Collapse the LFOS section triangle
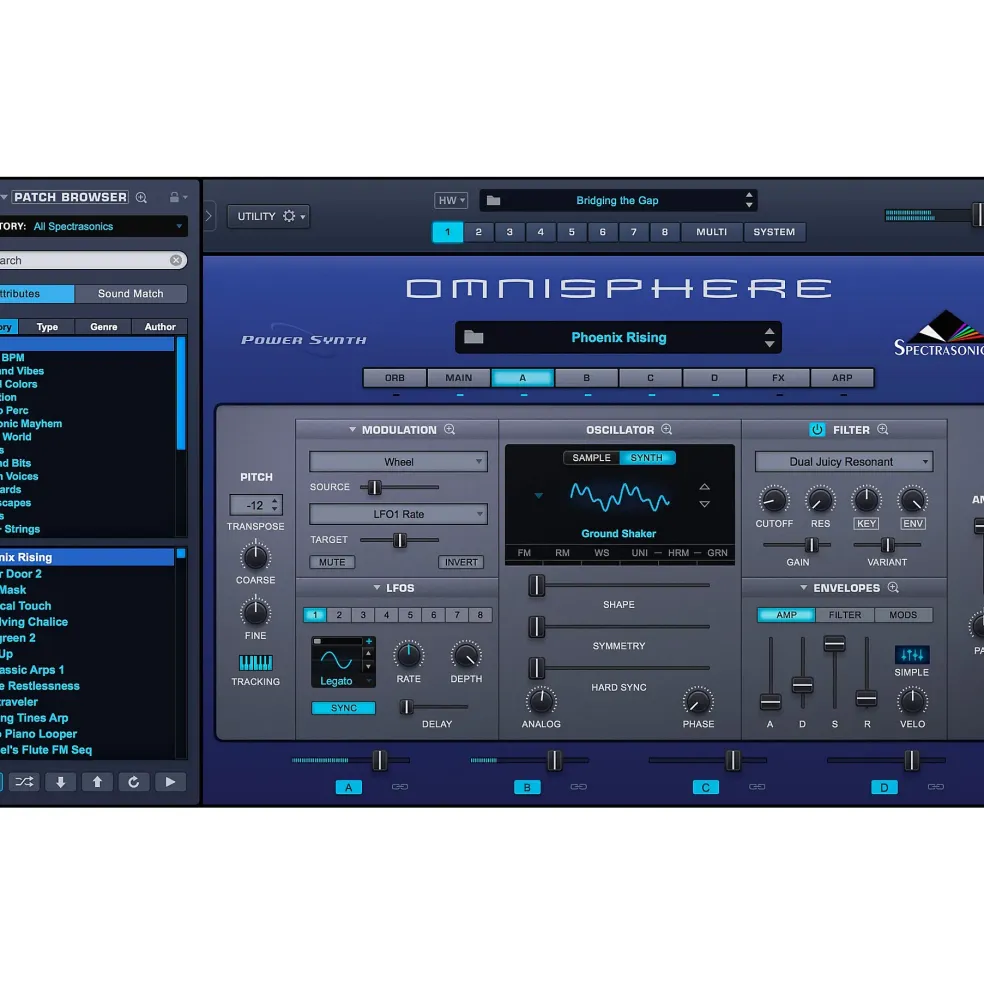The height and width of the screenshot is (985, 984). (377, 588)
